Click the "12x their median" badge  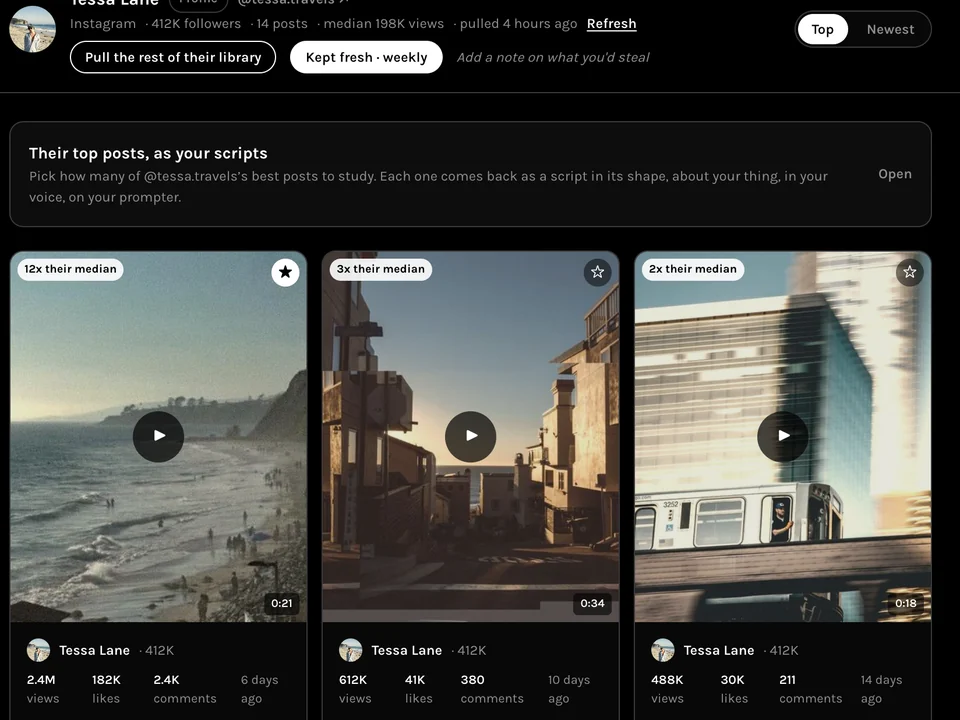coord(70,269)
